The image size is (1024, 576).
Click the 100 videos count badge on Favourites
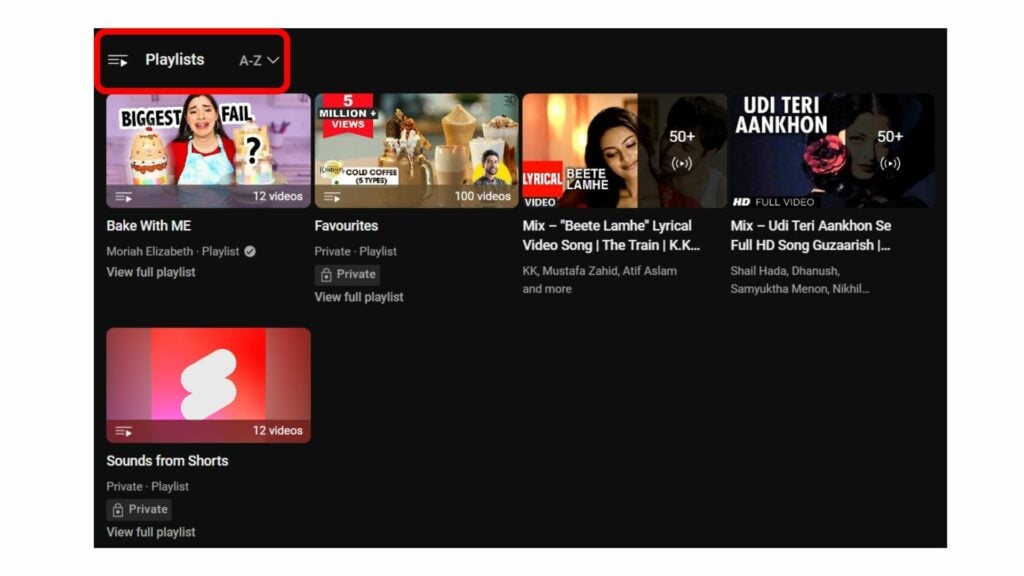(x=485, y=196)
